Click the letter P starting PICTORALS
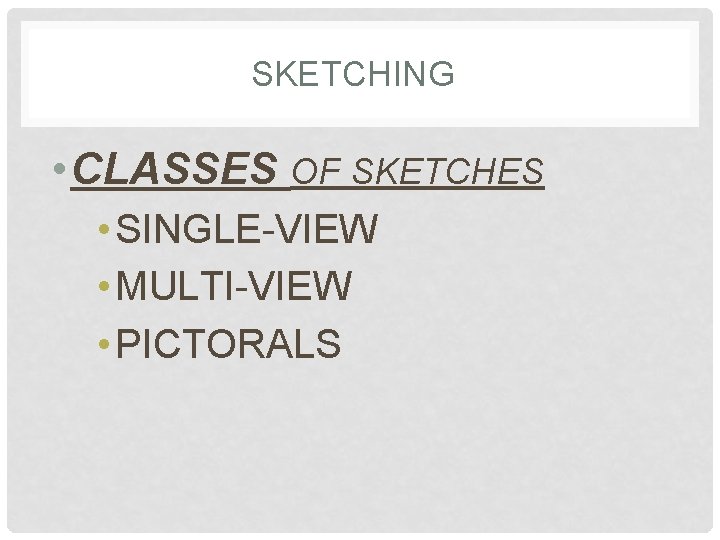 click(129, 343)
